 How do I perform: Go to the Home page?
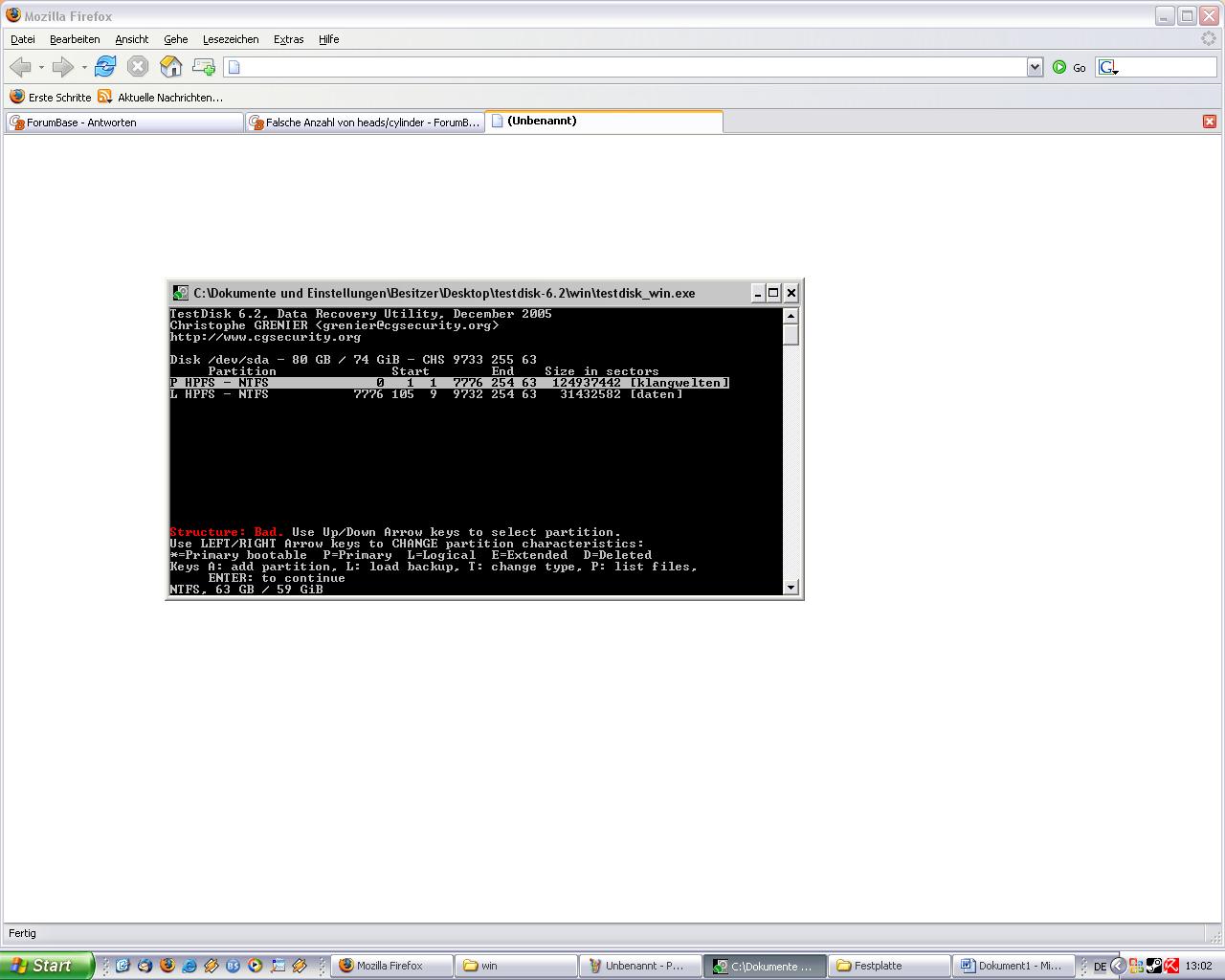pyautogui.click(x=170, y=66)
